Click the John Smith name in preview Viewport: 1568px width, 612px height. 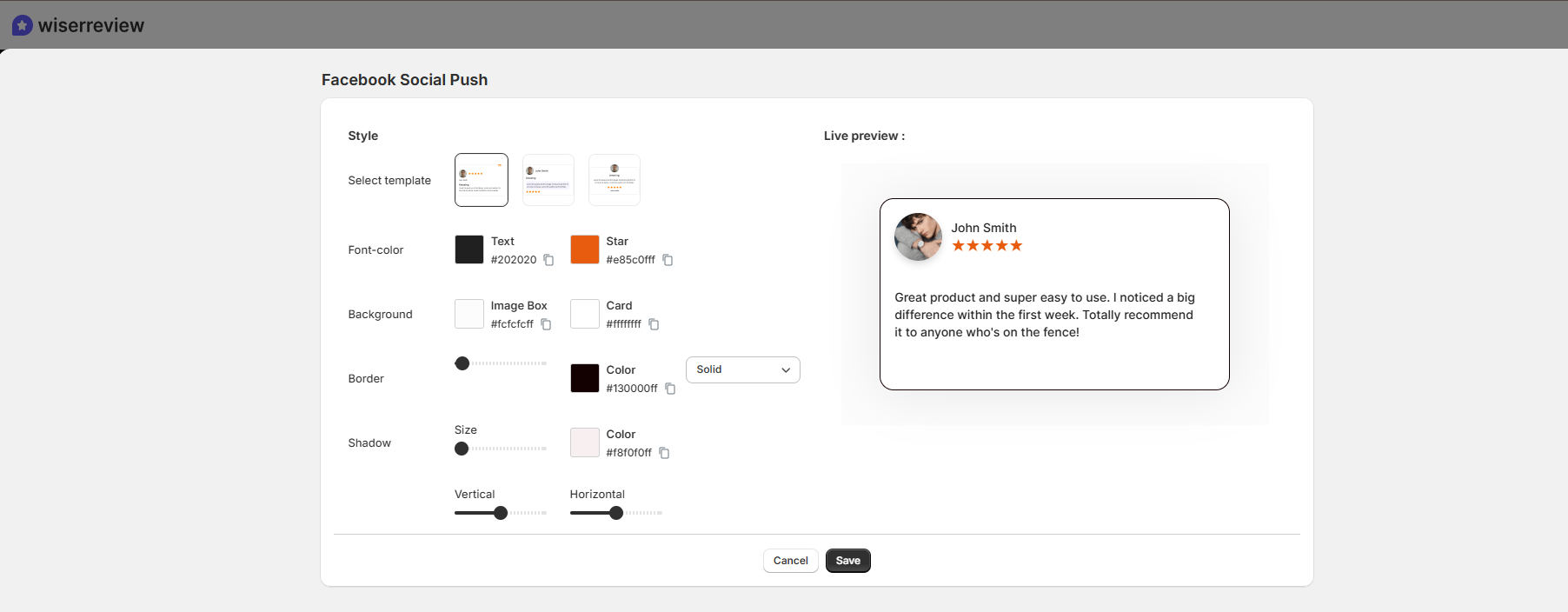click(984, 228)
